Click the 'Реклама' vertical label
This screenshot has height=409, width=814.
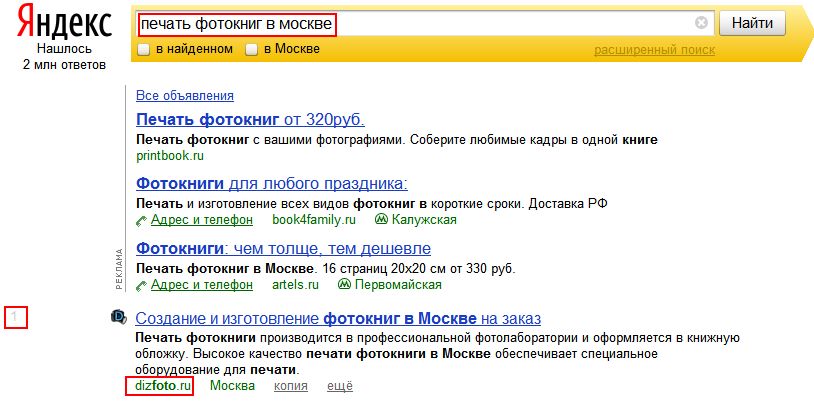click(x=119, y=268)
